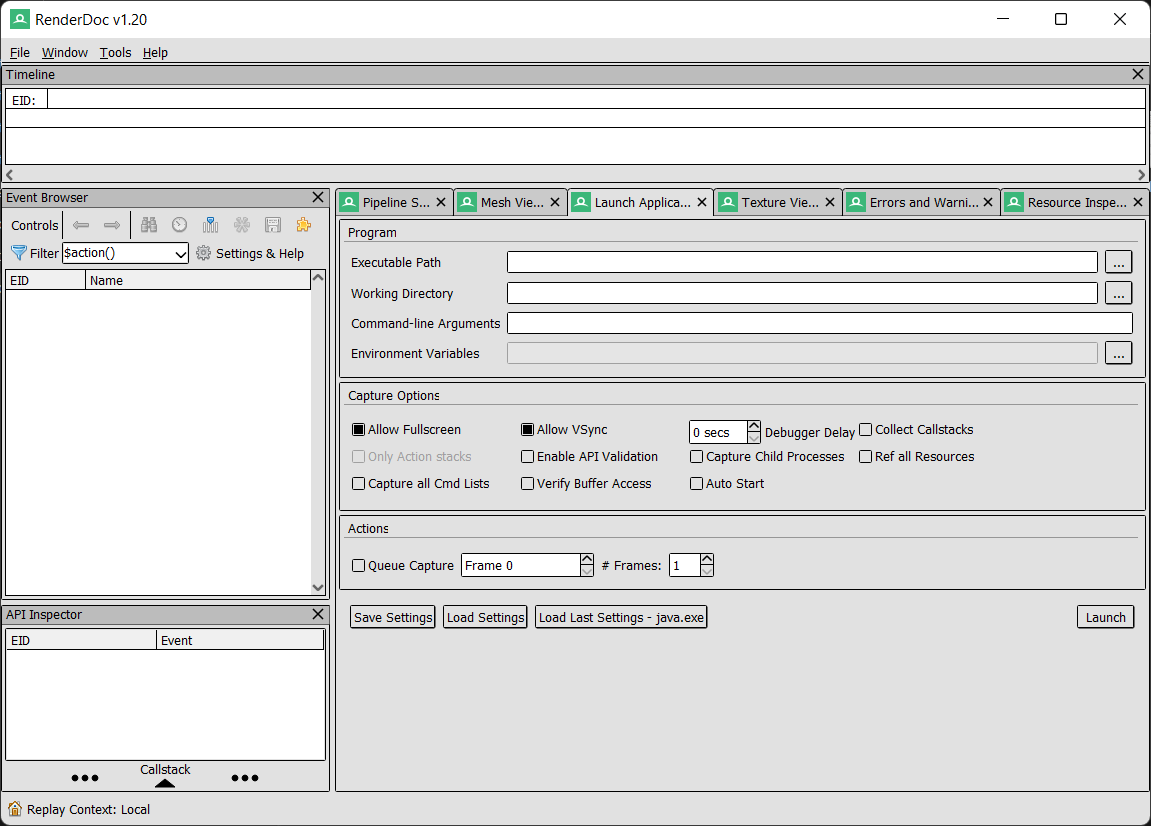The height and width of the screenshot is (826, 1151).
Task: Increase the Debugger Delay seconds stepper
Action: click(x=754, y=427)
